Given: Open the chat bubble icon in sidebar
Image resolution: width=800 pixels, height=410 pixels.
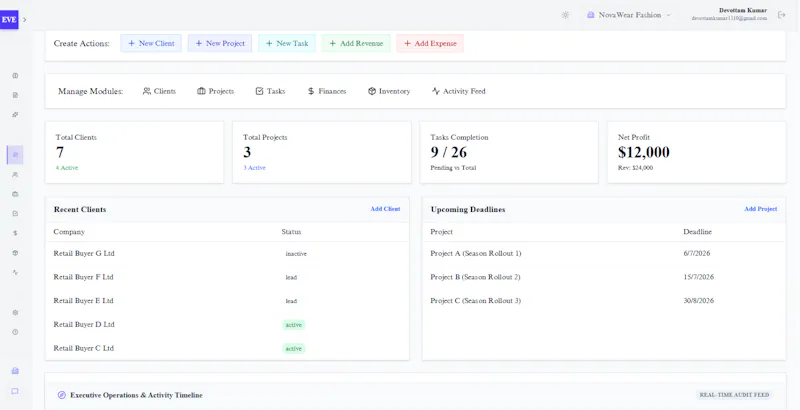Looking at the screenshot, I should click(x=15, y=391).
